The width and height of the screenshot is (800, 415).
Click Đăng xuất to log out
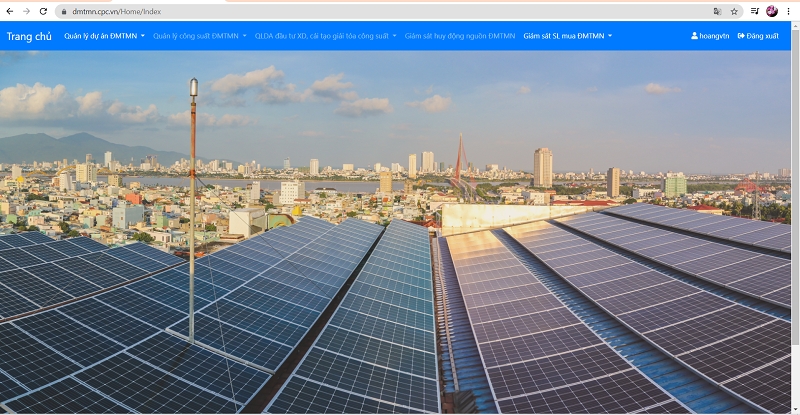(757, 36)
